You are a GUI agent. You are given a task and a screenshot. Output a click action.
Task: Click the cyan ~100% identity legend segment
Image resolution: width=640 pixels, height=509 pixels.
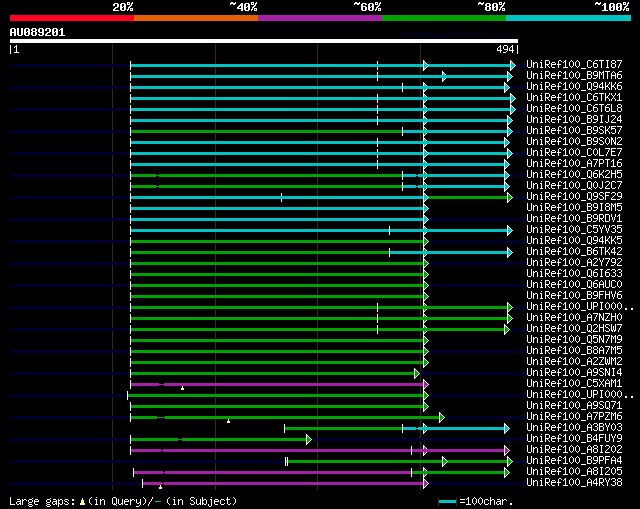[569, 18]
